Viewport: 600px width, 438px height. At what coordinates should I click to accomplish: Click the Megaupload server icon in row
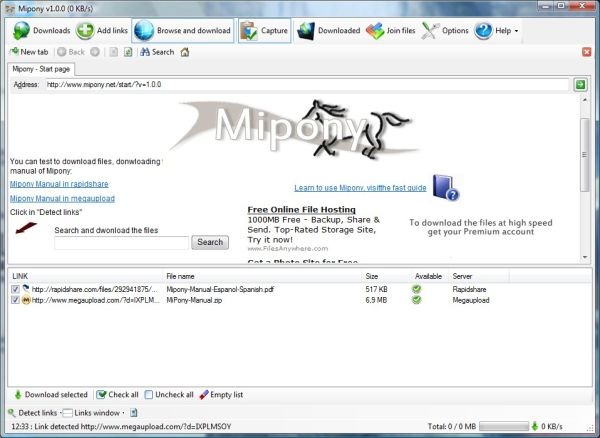[26, 300]
